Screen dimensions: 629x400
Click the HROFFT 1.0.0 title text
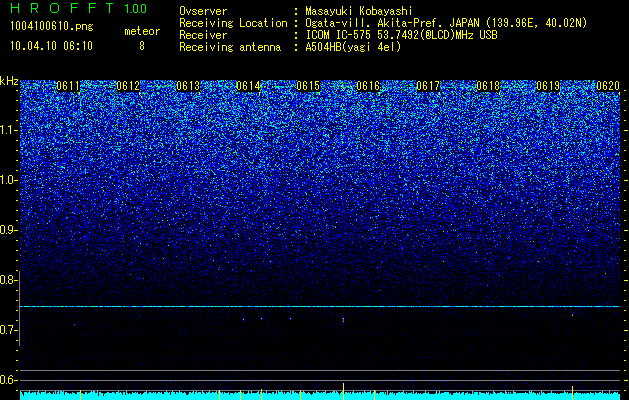coord(79,8)
